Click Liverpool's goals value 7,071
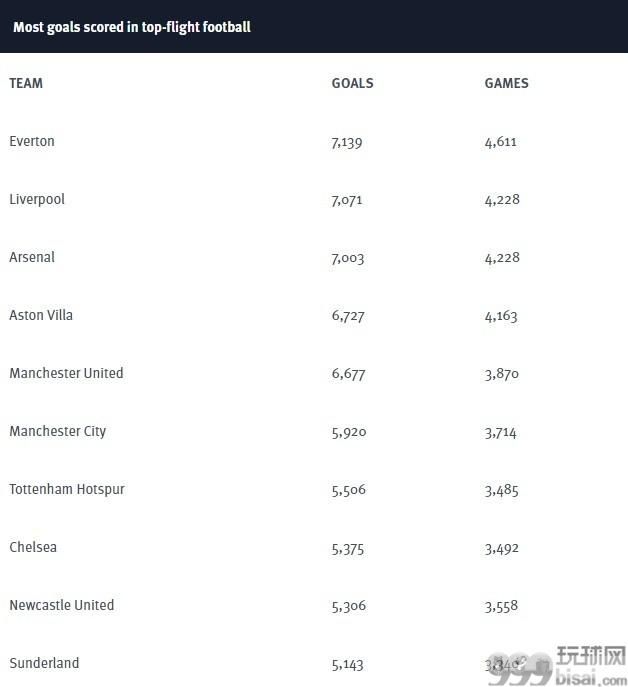 pyautogui.click(x=347, y=200)
